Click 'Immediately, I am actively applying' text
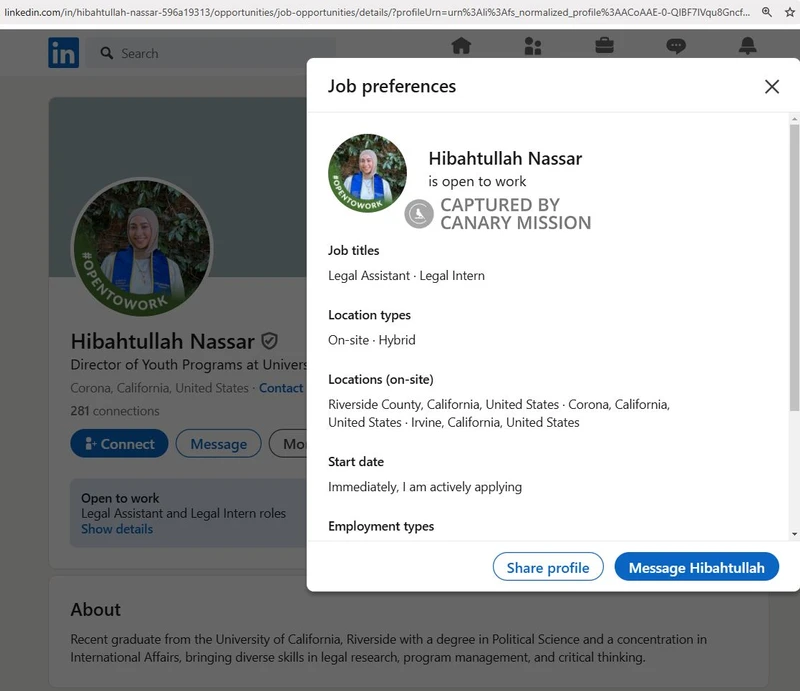This screenshot has width=800, height=691. click(425, 487)
